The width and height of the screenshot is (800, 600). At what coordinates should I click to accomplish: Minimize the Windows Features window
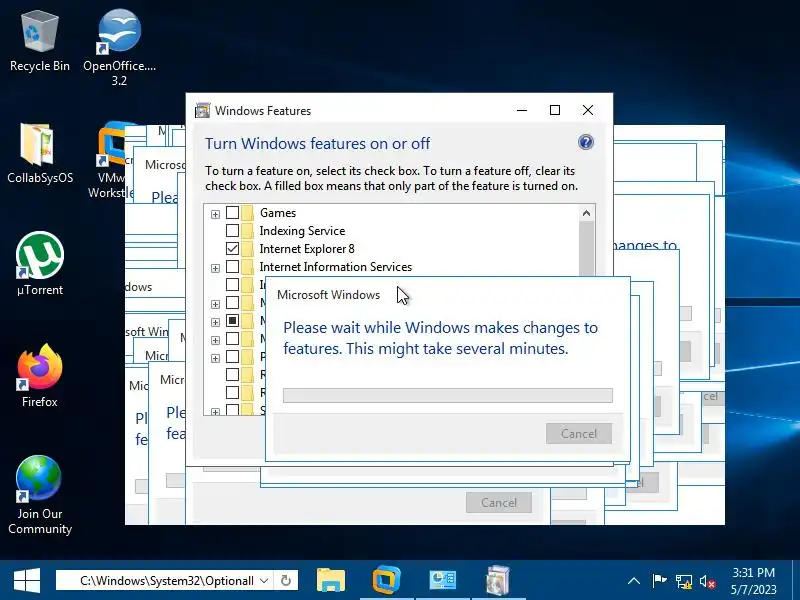(x=521, y=110)
